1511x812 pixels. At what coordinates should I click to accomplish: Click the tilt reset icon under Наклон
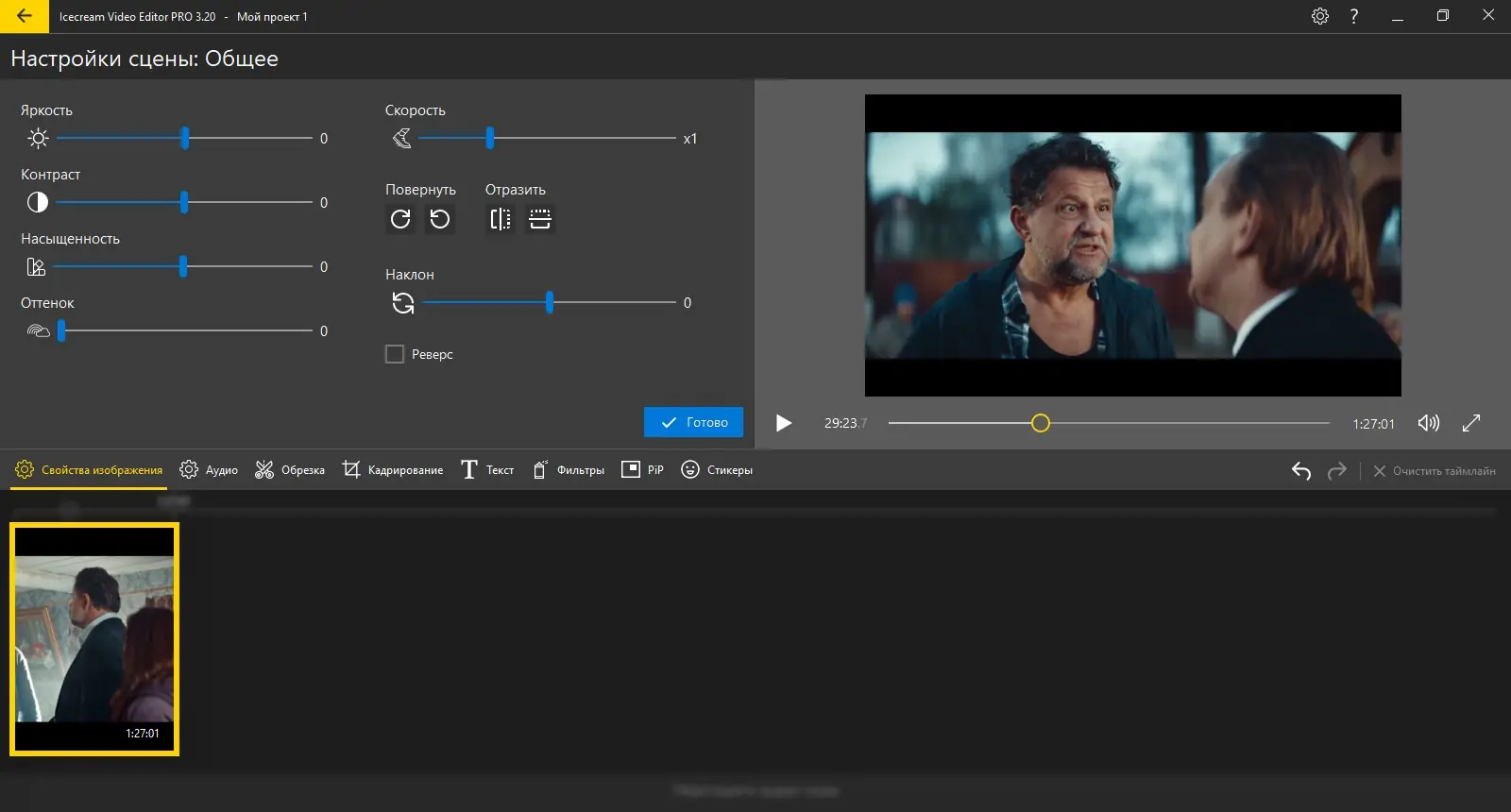(x=403, y=303)
